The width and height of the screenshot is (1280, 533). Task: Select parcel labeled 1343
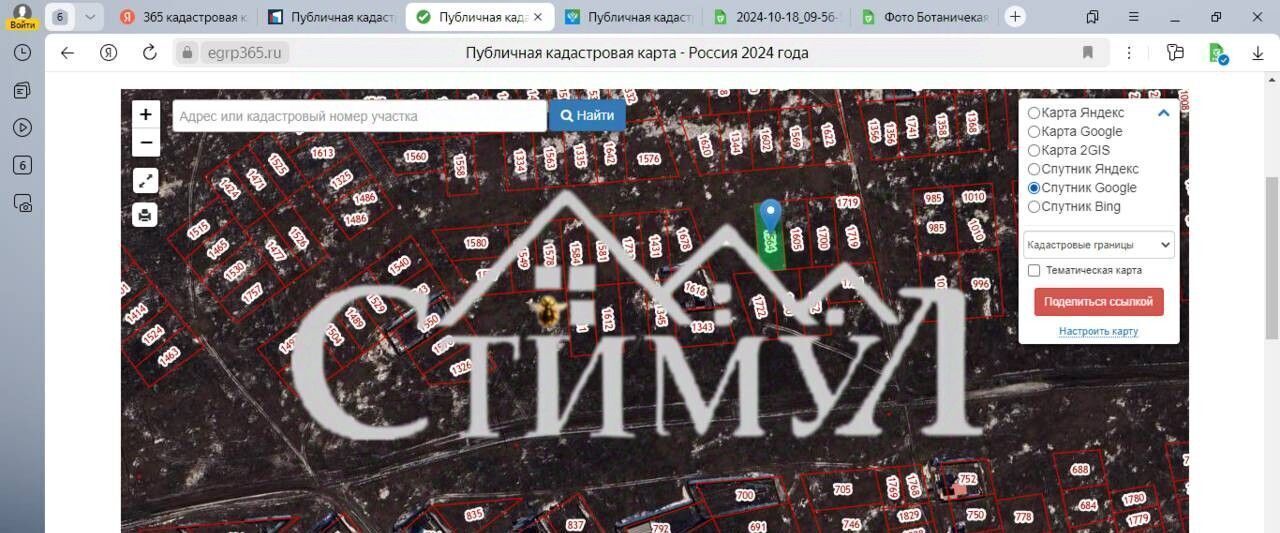click(x=702, y=327)
